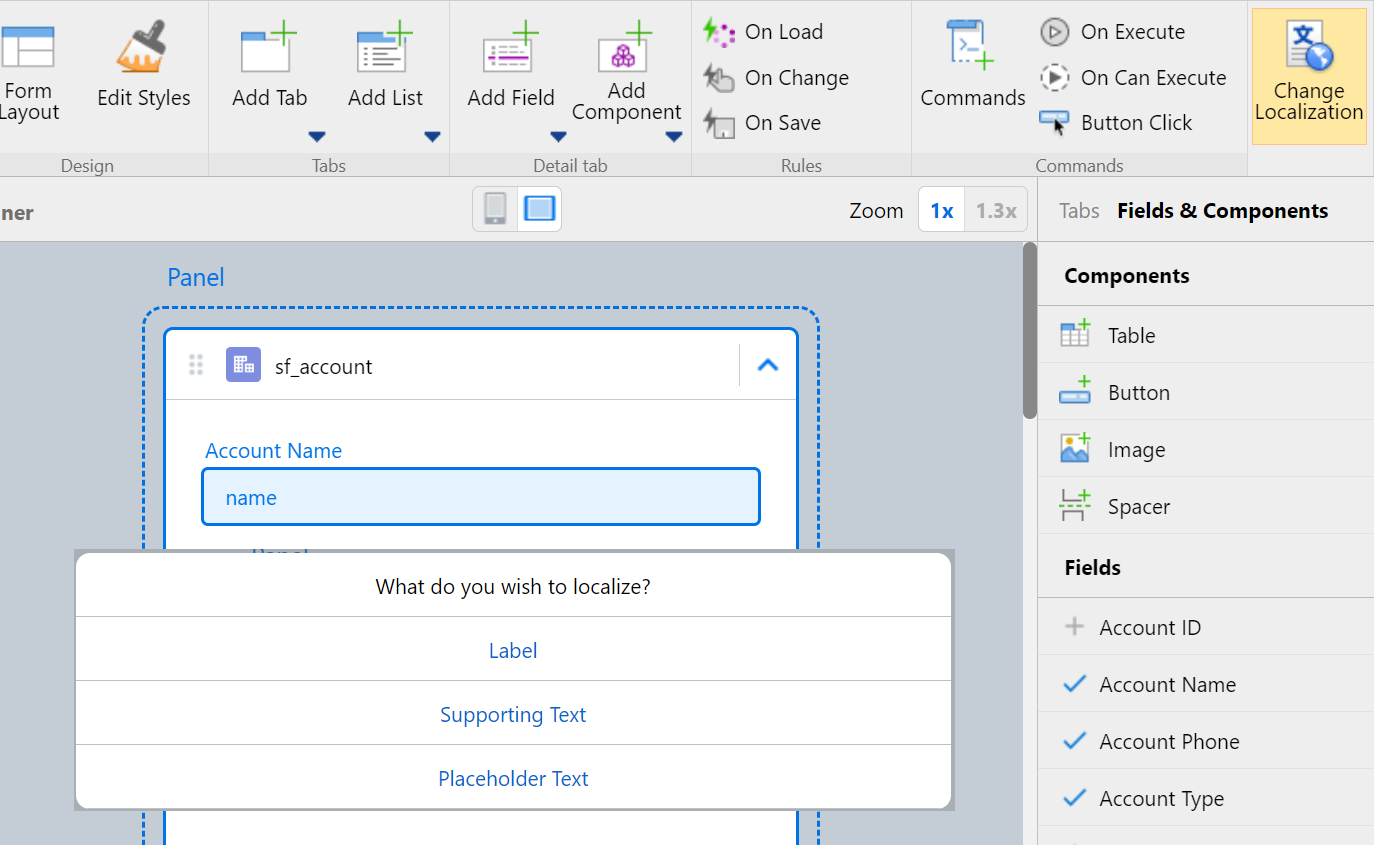Screen dimensions: 1374x845
Task: Uncheck the Account Phone field
Action: (x=1075, y=742)
